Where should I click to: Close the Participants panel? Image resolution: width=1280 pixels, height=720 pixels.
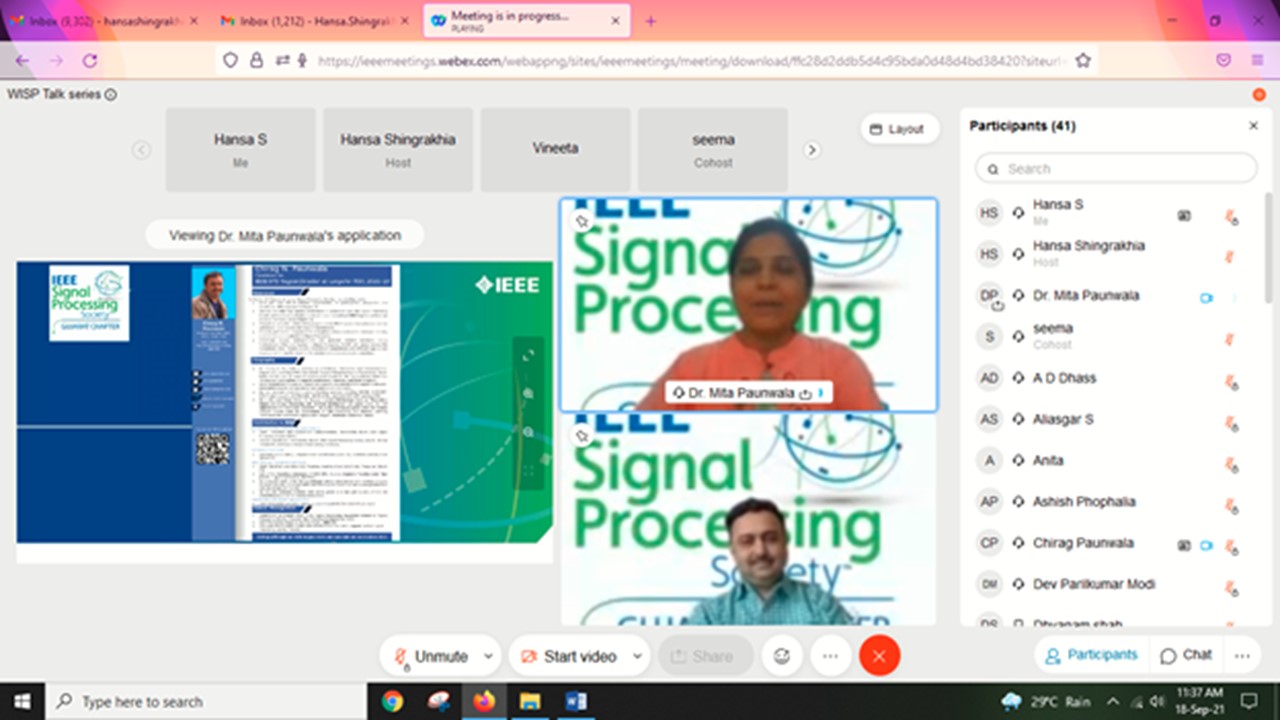[x=1253, y=126]
